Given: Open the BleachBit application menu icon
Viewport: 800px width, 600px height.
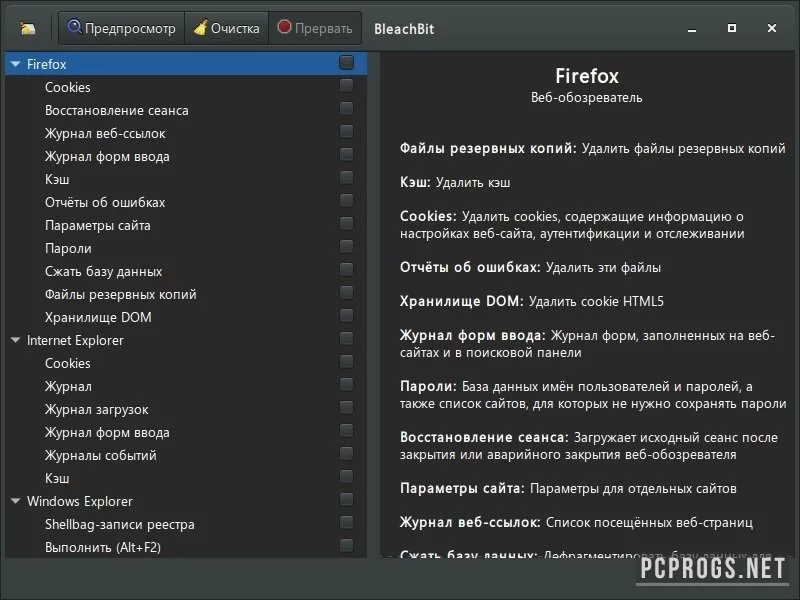Looking at the screenshot, I should point(28,28).
